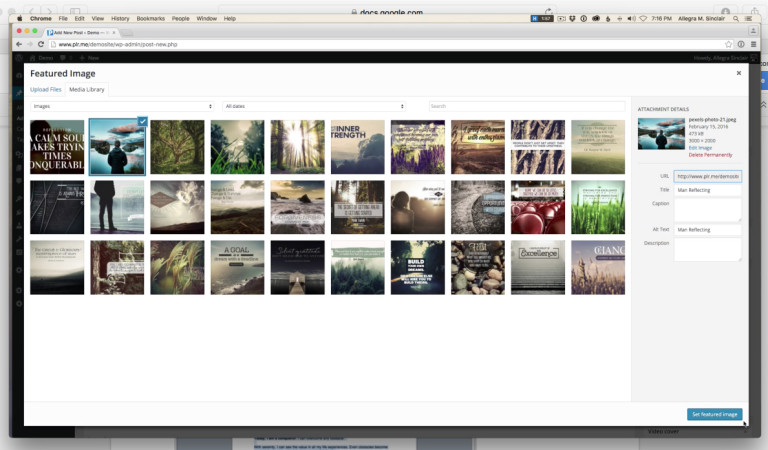Close the Add New Post browser tab
Viewport: 768px width, 450px height.
[114, 32]
